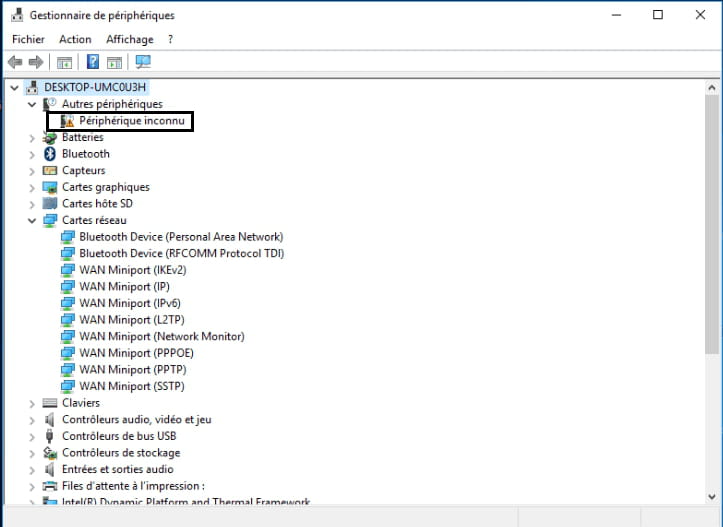Image resolution: width=723 pixels, height=527 pixels.
Task: Click the Cartes graphiques category icon
Action: (x=49, y=187)
